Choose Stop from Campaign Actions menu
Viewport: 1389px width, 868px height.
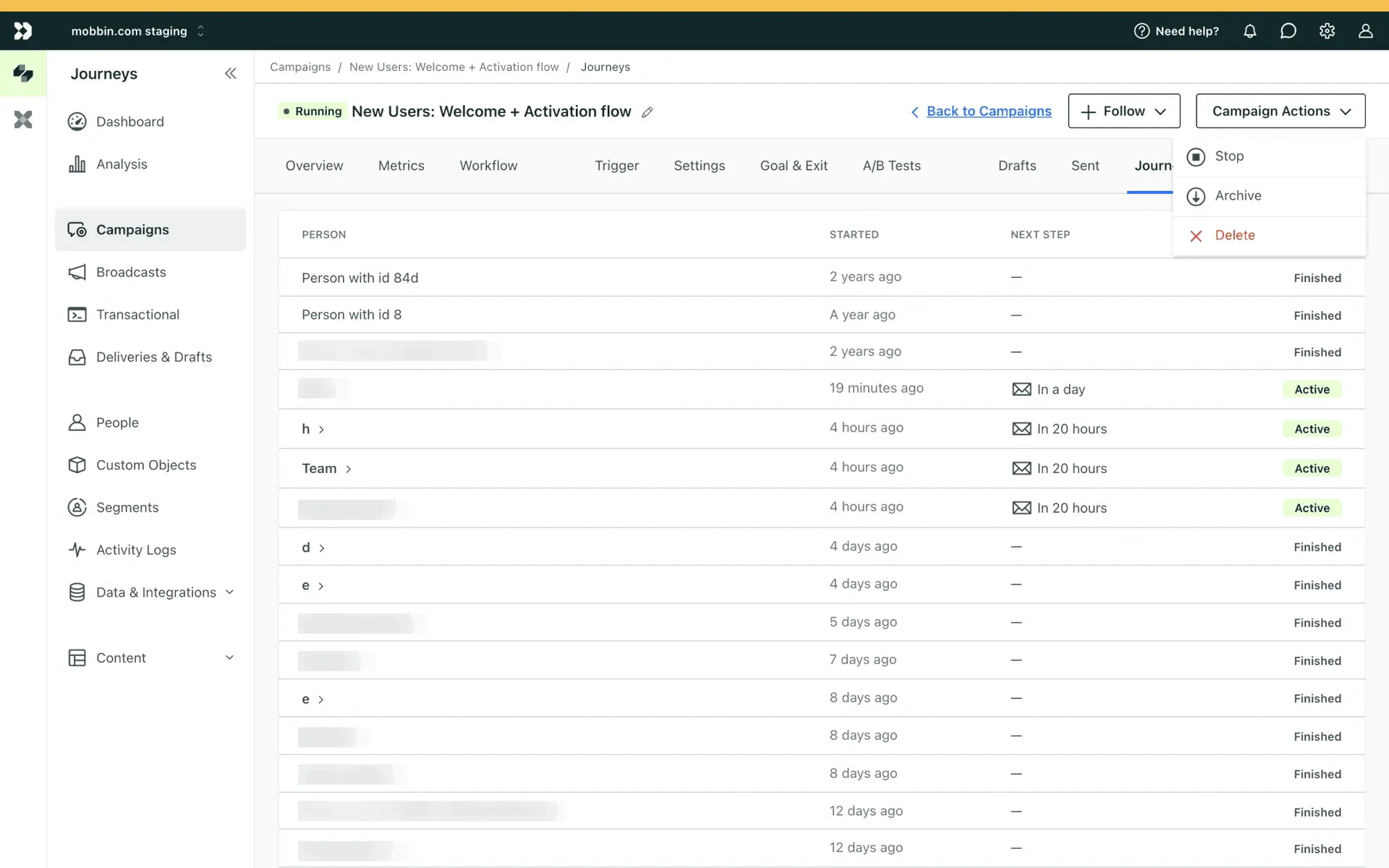(1228, 156)
